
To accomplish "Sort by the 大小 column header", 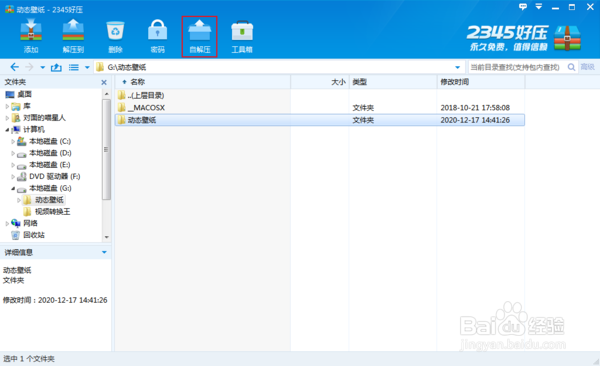I will [320, 82].
